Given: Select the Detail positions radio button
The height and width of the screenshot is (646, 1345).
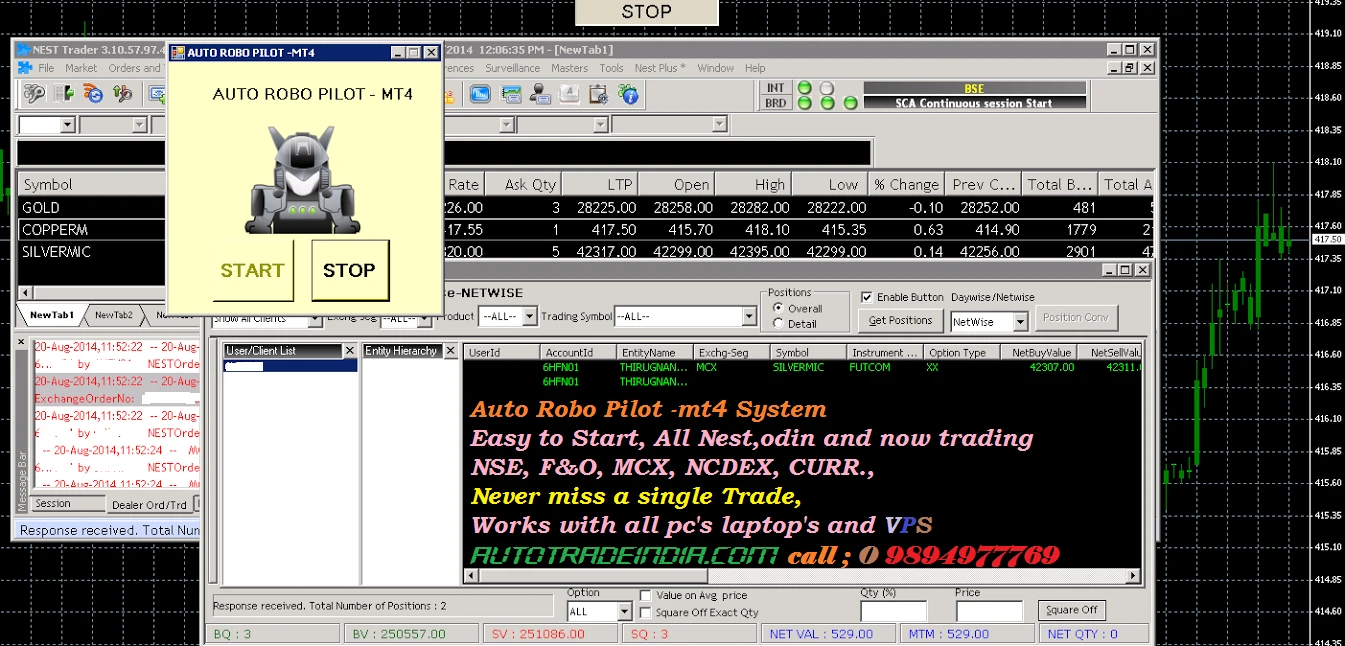Looking at the screenshot, I should tap(779, 324).
